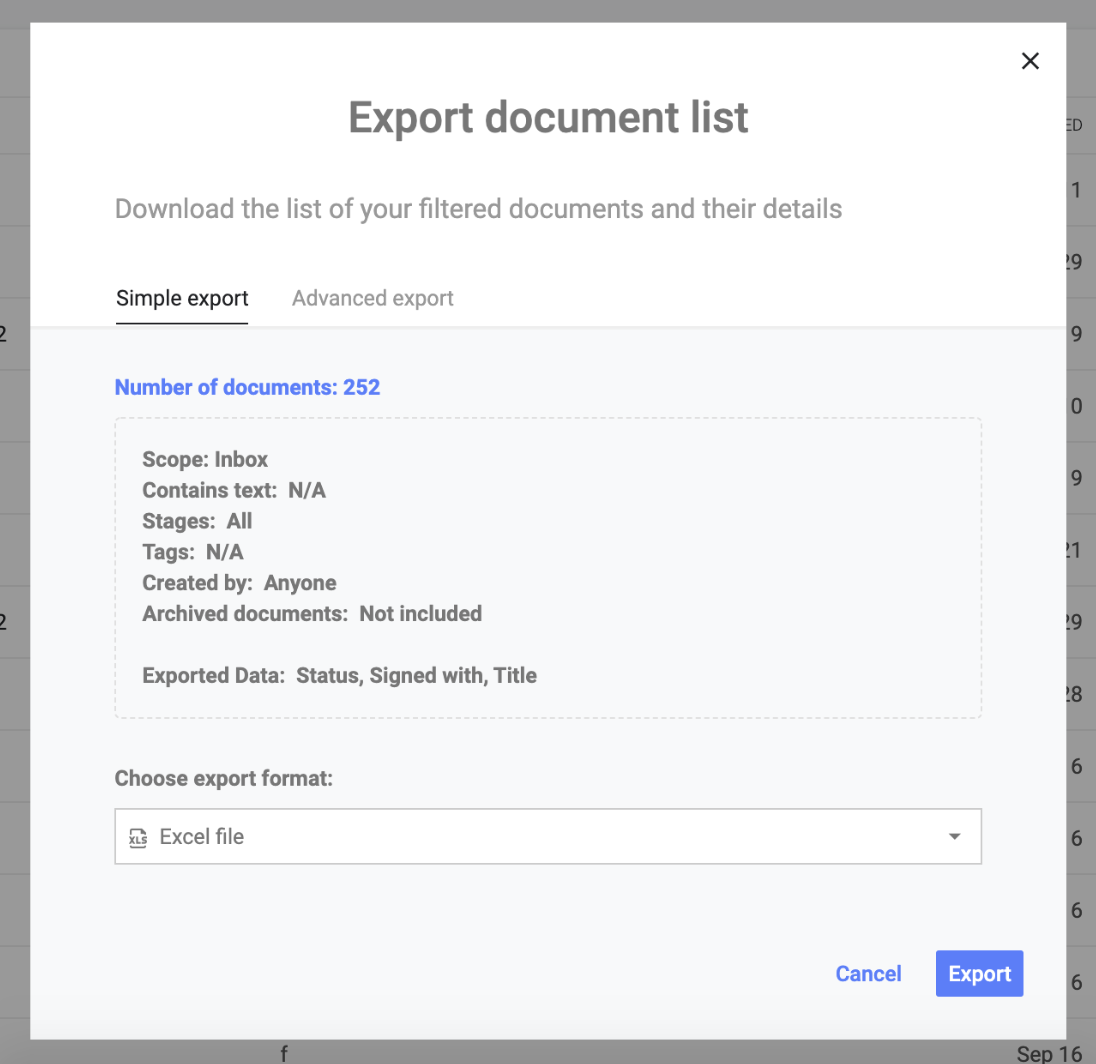Close the Export document list dialog
The image size is (1096, 1064).
point(1030,61)
